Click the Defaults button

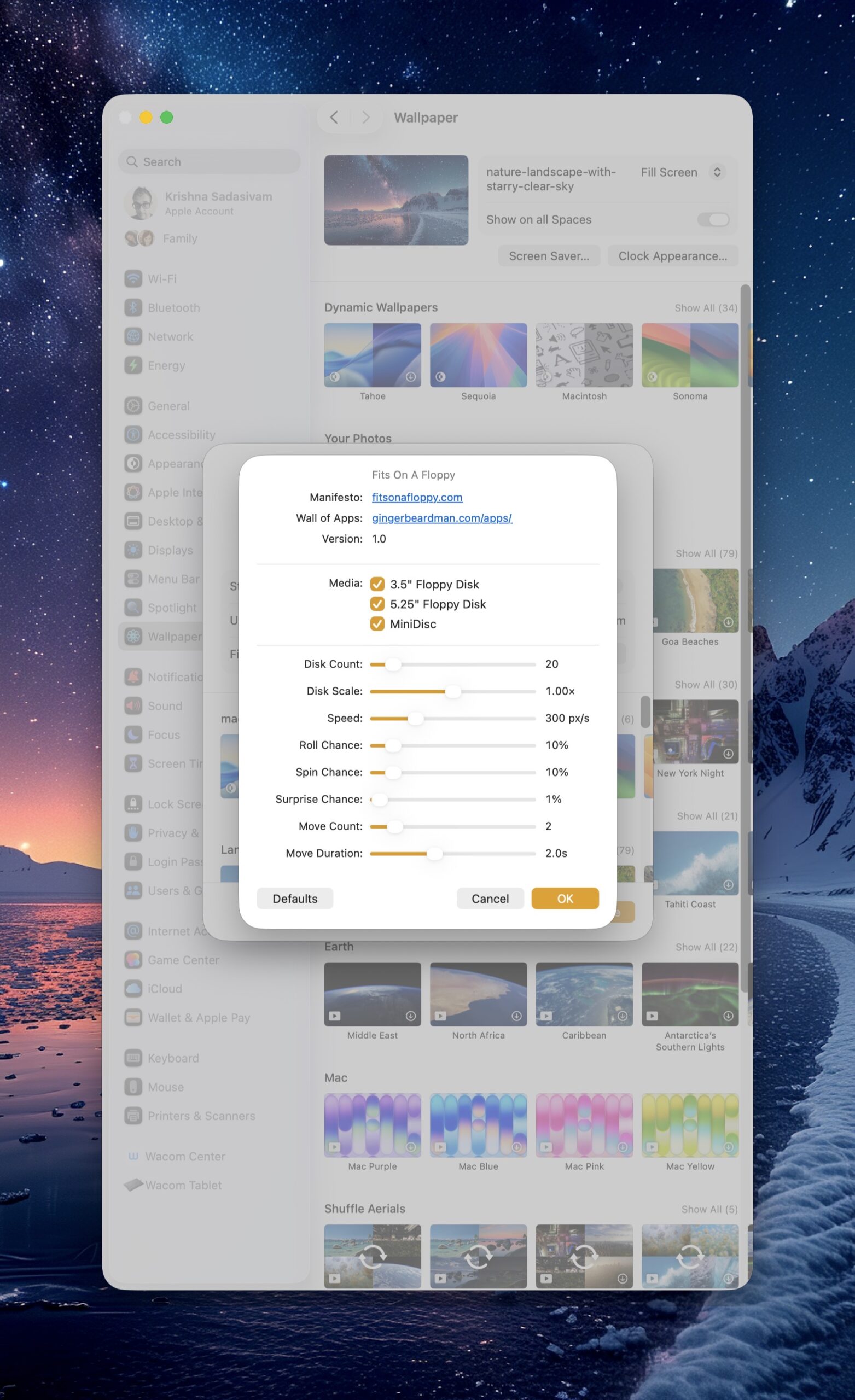[294, 899]
